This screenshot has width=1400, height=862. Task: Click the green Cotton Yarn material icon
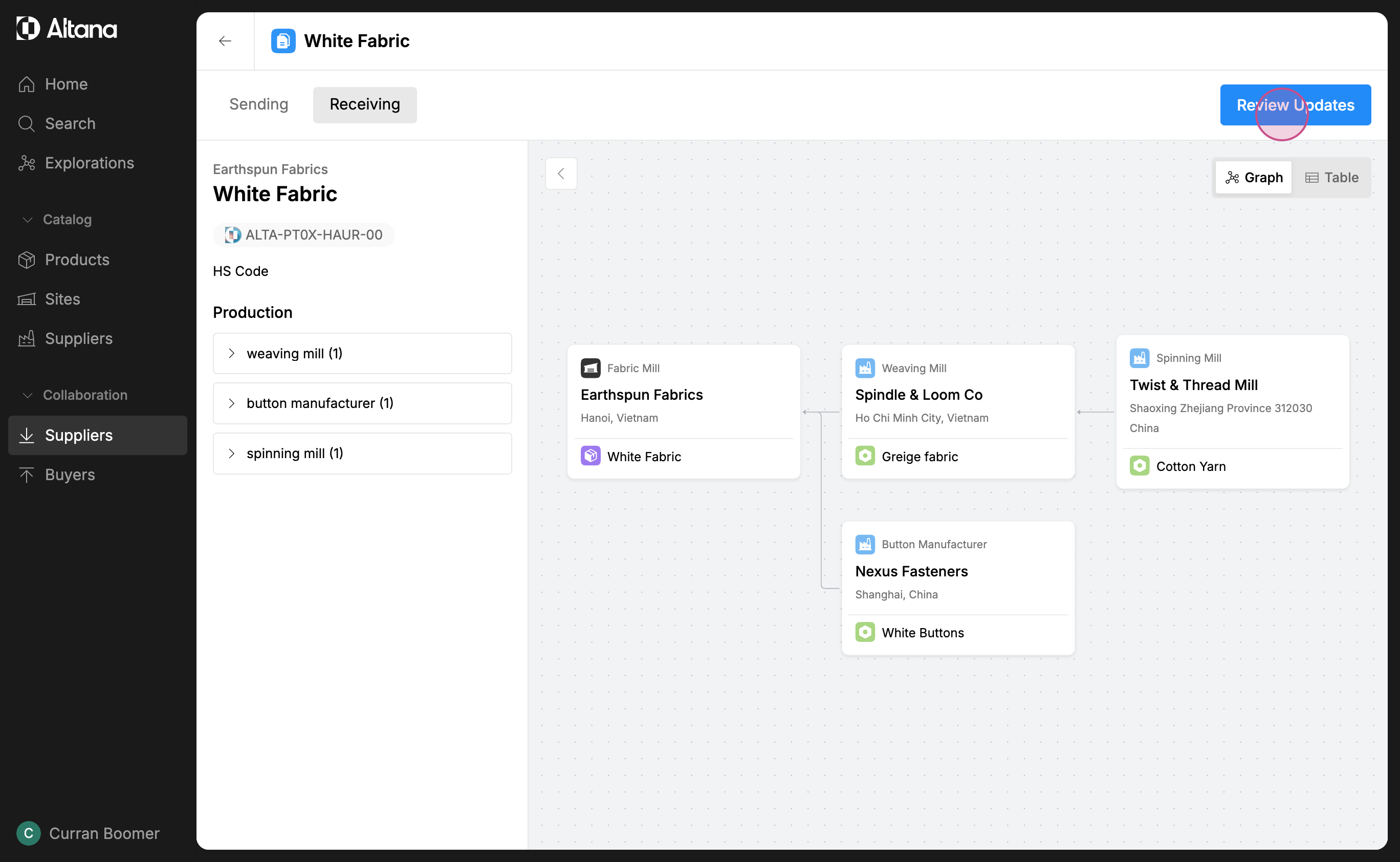coord(1139,466)
